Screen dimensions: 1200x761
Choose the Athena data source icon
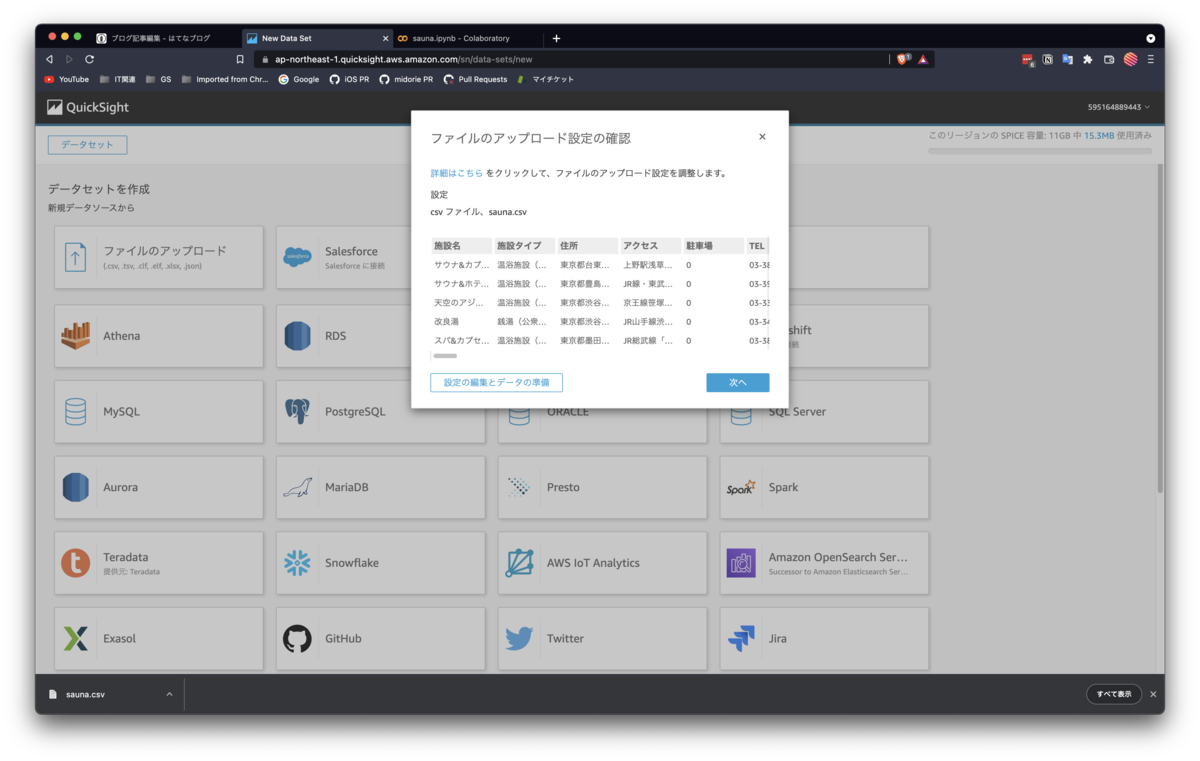(75, 336)
